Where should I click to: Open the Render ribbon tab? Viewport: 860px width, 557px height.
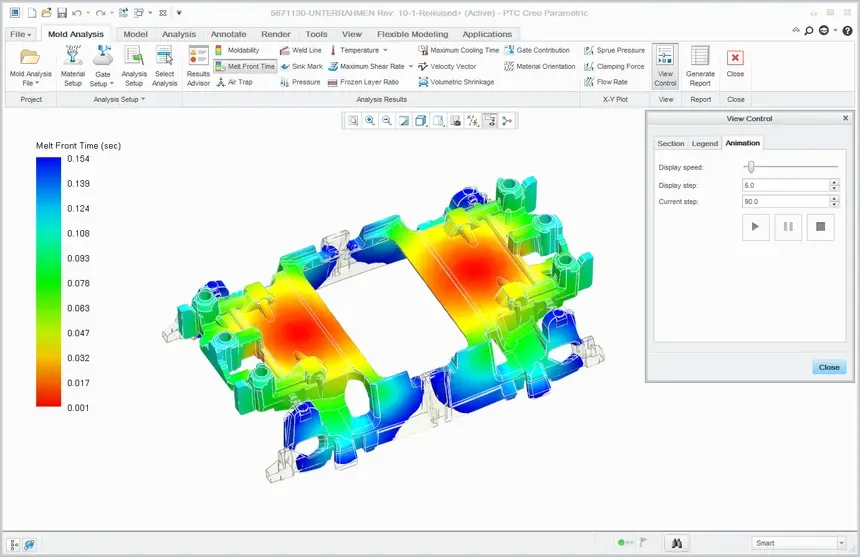[x=276, y=34]
